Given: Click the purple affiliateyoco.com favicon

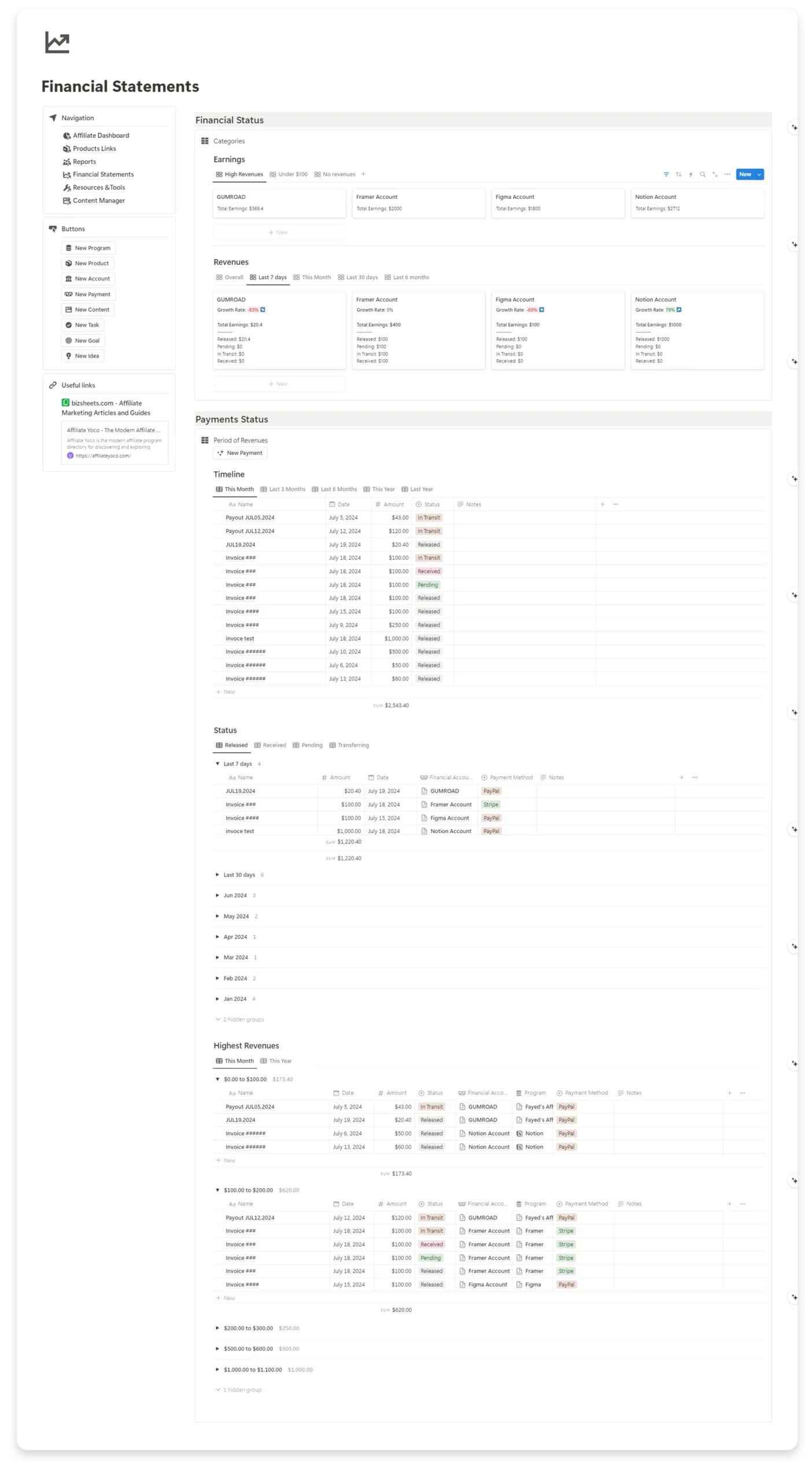Looking at the screenshot, I should [x=70, y=455].
